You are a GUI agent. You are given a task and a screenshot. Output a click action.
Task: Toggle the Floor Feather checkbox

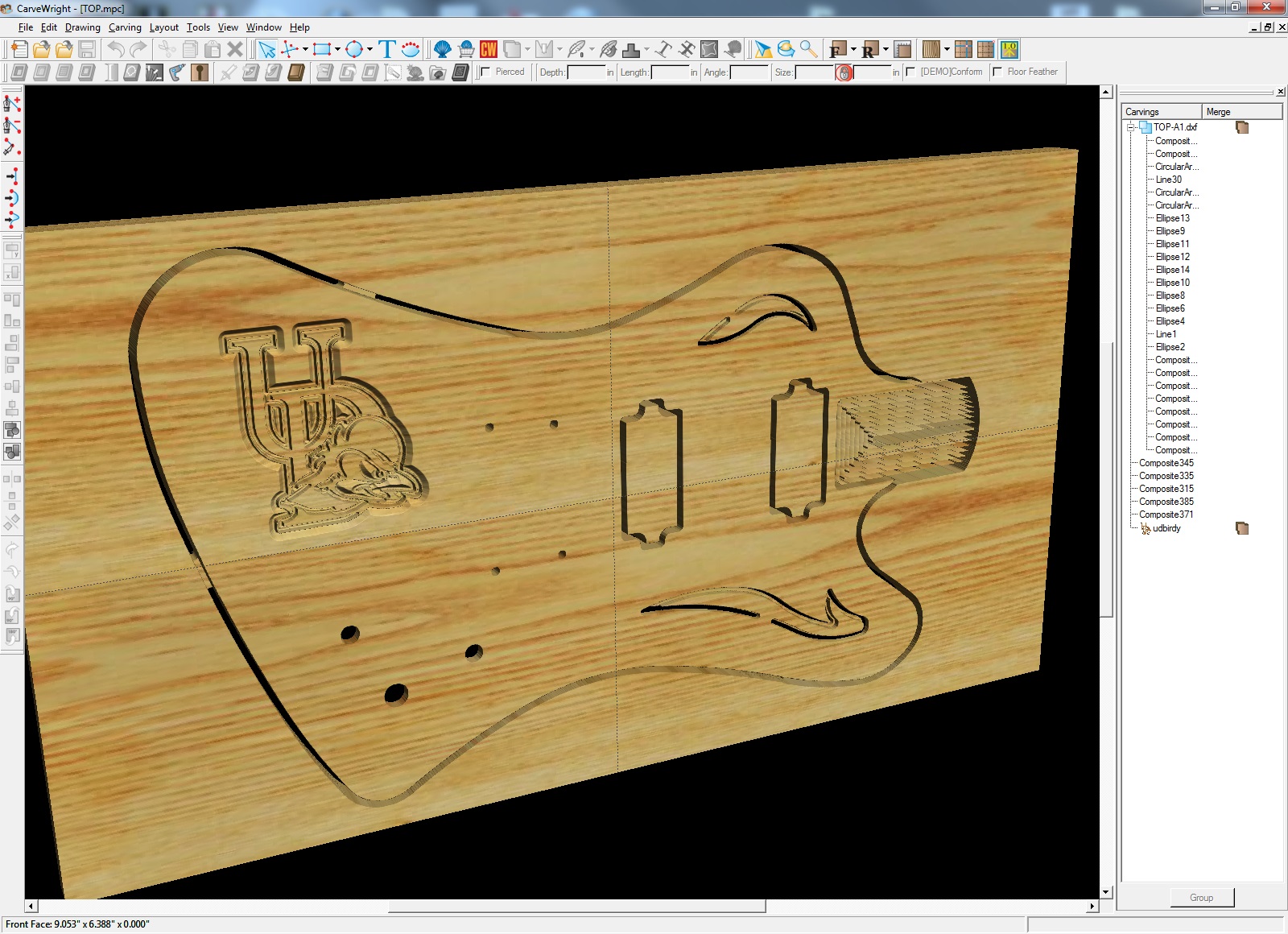click(x=997, y=72)
